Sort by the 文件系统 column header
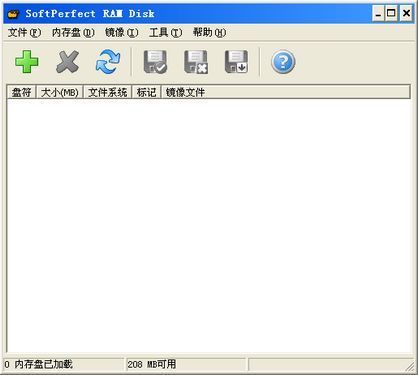Viewport: 418px width, 375px height. 108,92
